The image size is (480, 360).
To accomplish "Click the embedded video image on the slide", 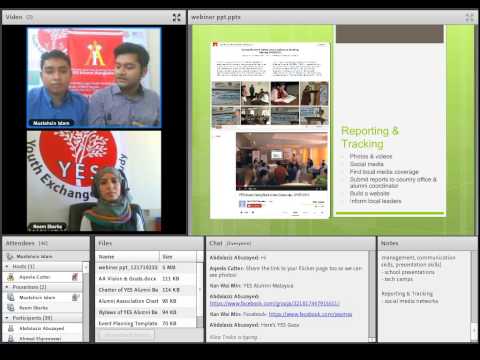I will [x=282, y=161].
